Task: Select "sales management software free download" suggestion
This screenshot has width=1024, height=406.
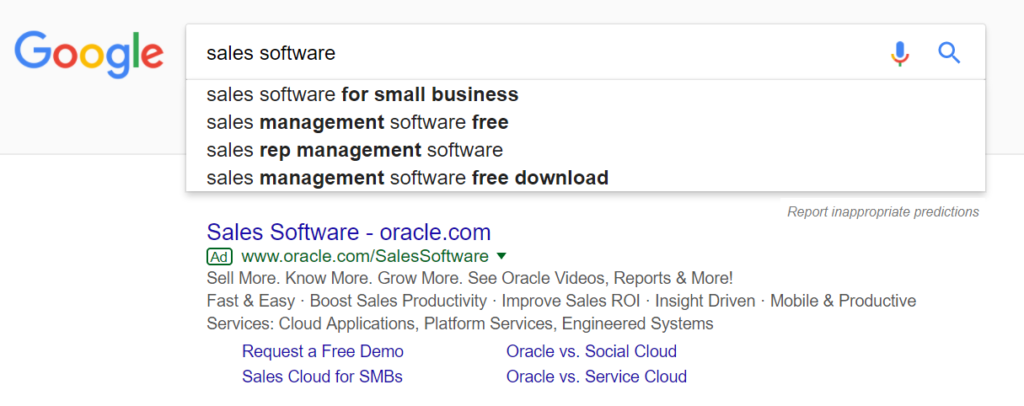Action: click(x=407, y=179)
